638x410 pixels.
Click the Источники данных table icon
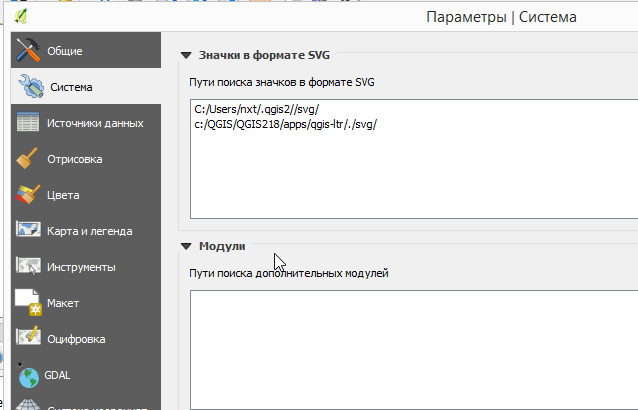point(28,123)
